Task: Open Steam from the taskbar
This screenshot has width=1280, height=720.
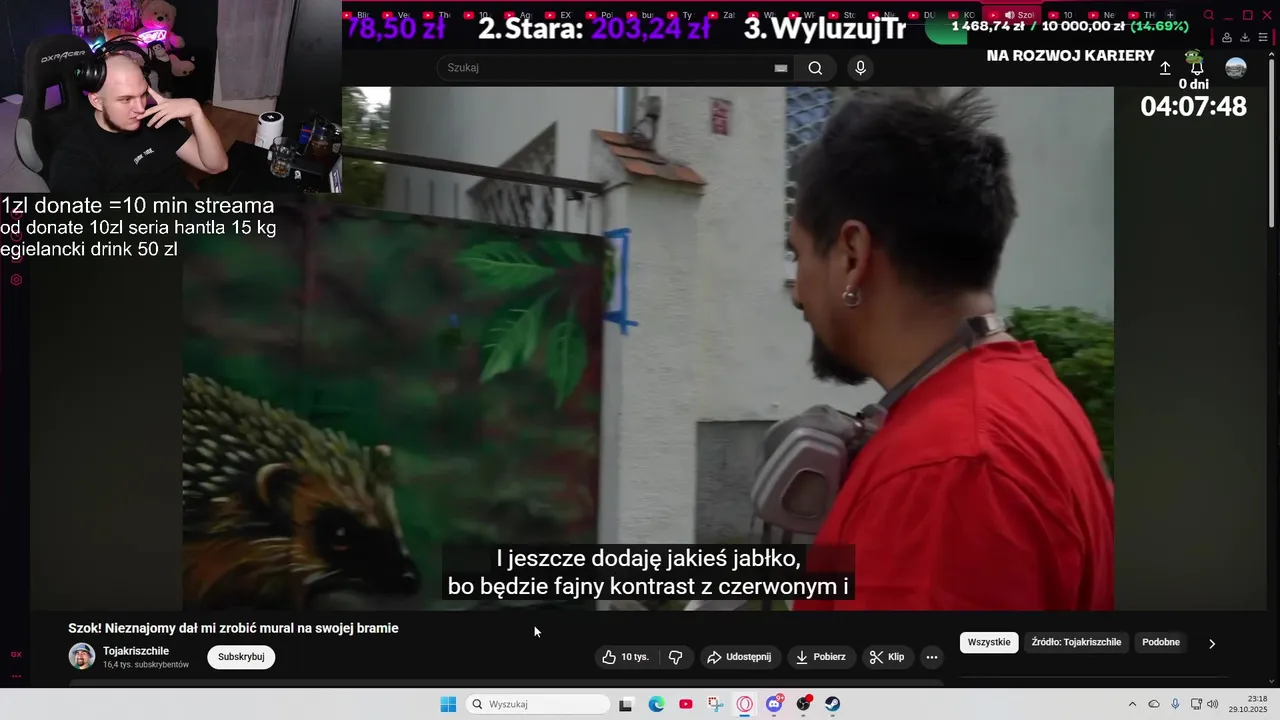Action: pyautogui.click(x=833, y=704)
